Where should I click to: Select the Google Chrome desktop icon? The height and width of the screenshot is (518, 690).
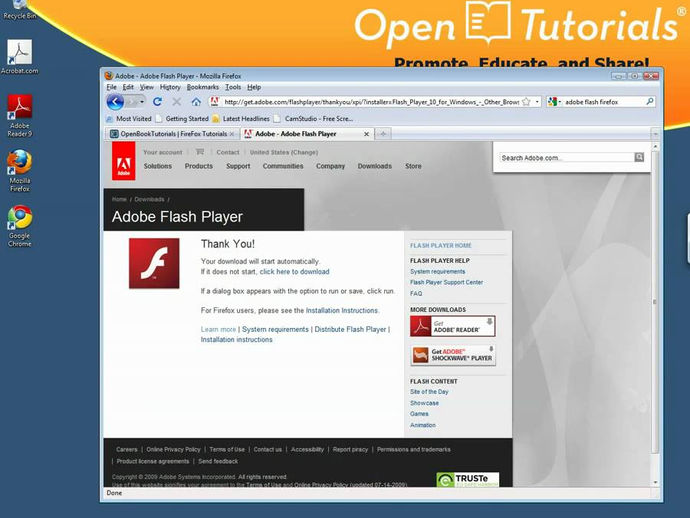(19, 226)
